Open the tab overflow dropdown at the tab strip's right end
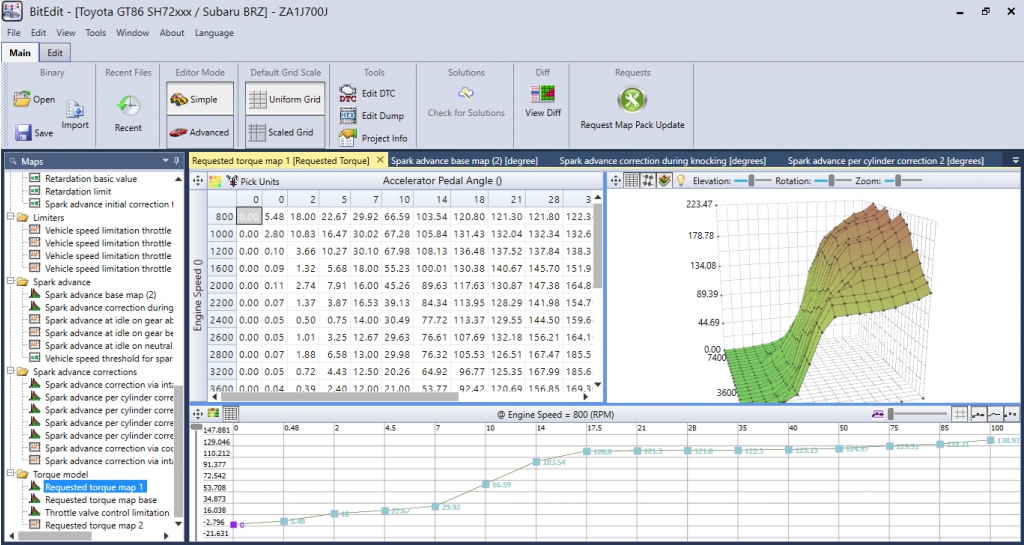The width and height of the screenshot is (1024, 545). coord(1015,160)
